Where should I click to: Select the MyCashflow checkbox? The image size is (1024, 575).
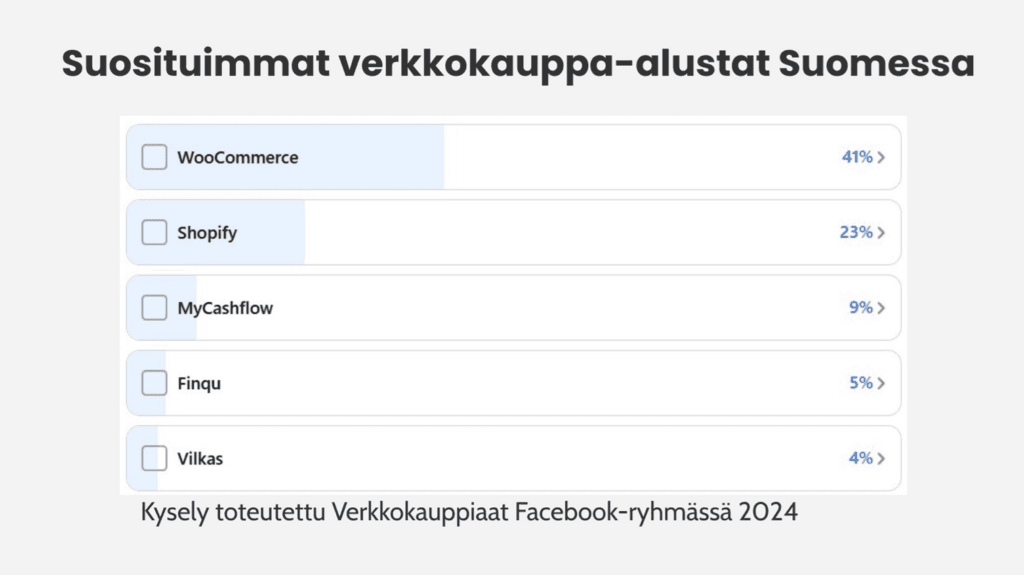coord(154,308)
